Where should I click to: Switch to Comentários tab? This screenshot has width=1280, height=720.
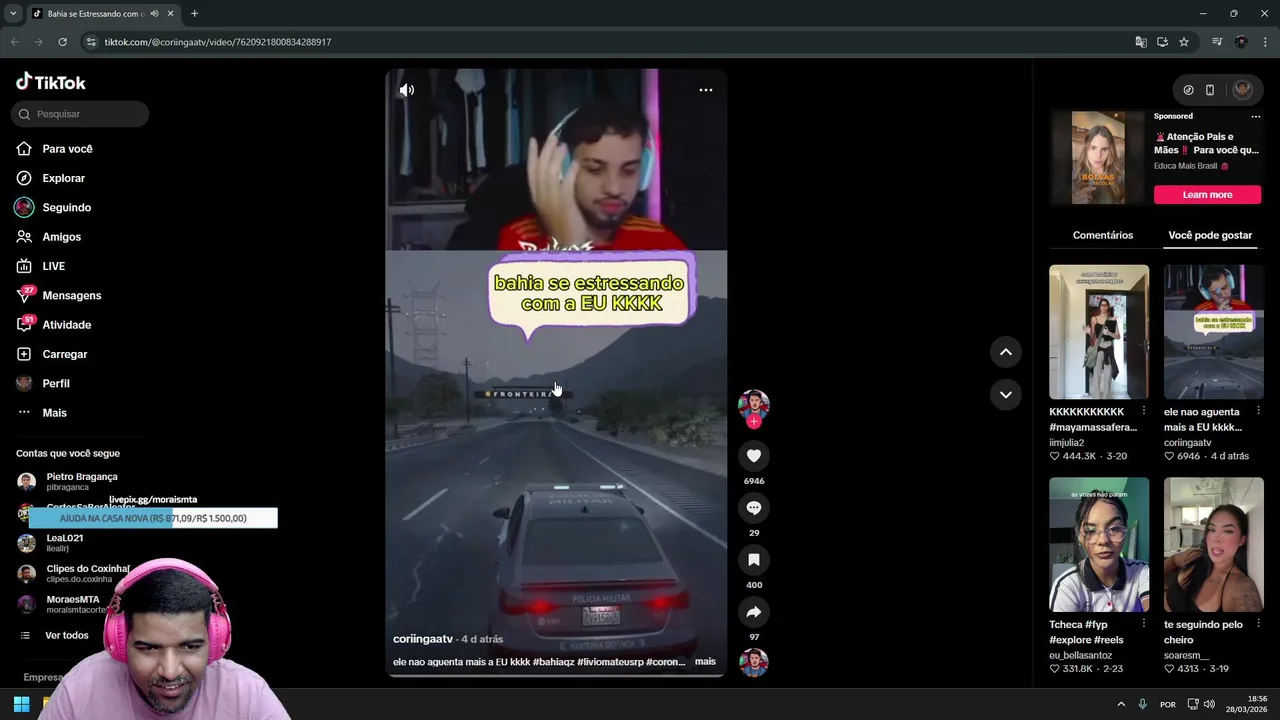click(x=1103, y=235)
